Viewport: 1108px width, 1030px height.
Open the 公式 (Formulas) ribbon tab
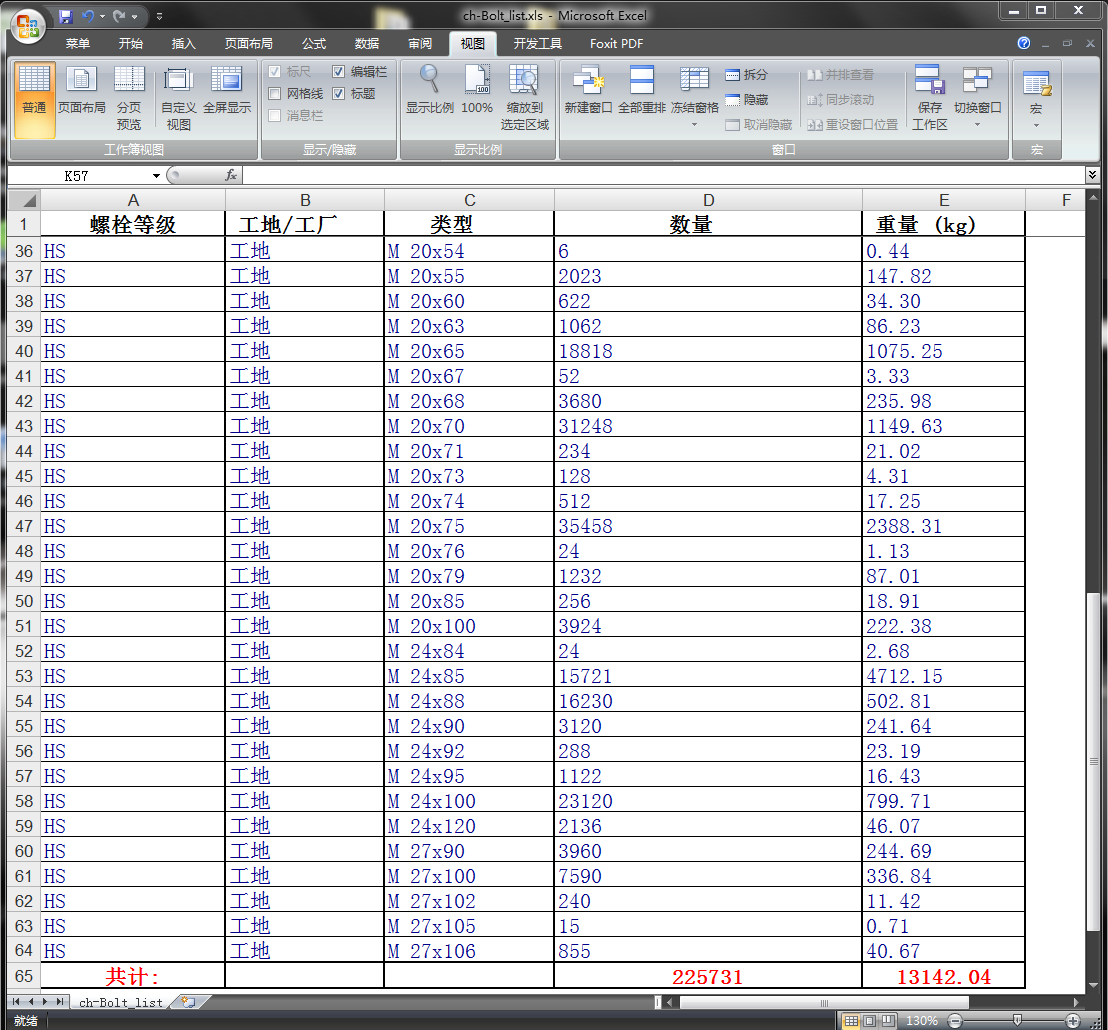pyautogui.click(x=314, y=44)
